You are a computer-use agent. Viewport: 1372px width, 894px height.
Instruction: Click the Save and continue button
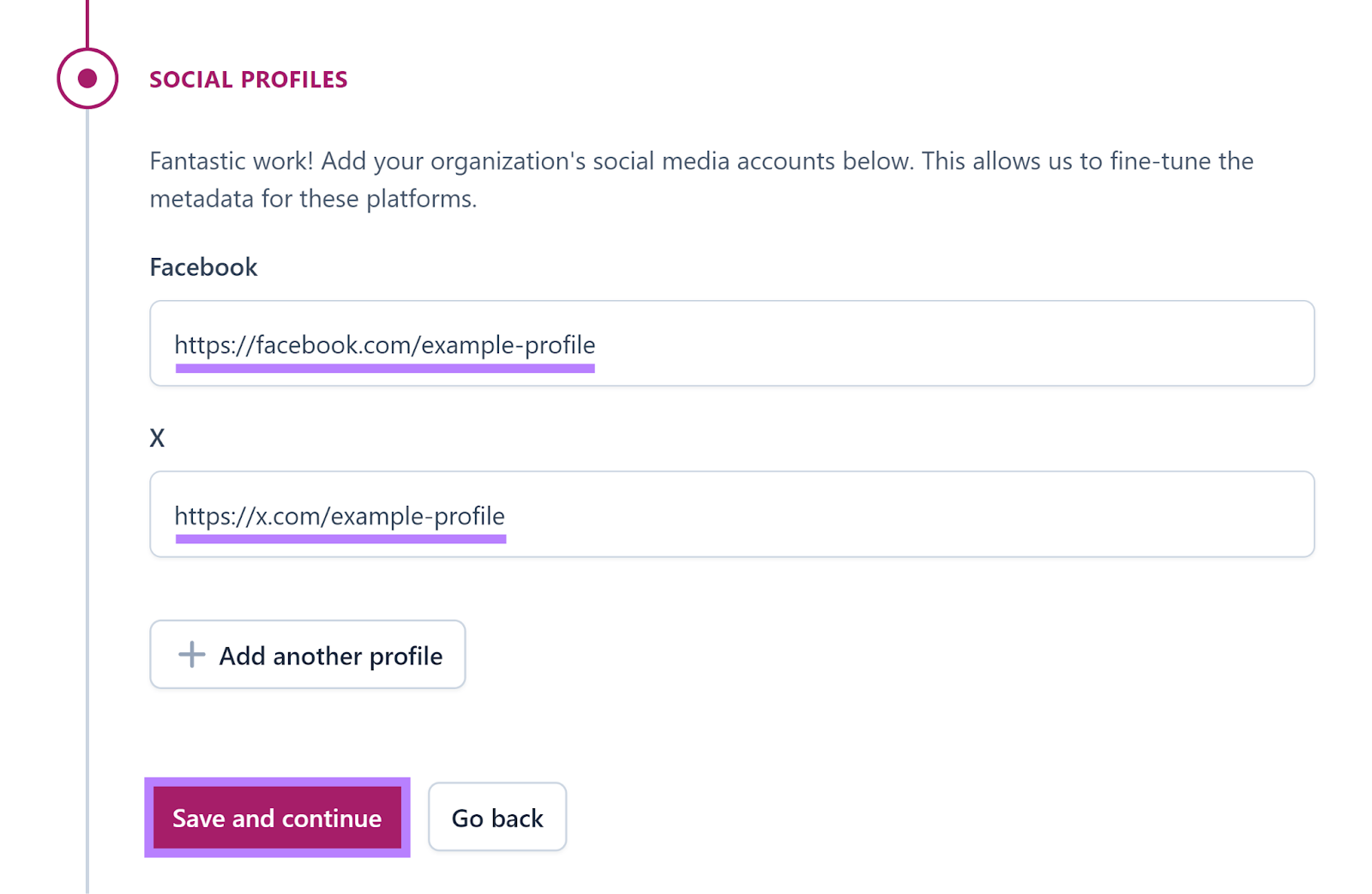coord(277,818)
